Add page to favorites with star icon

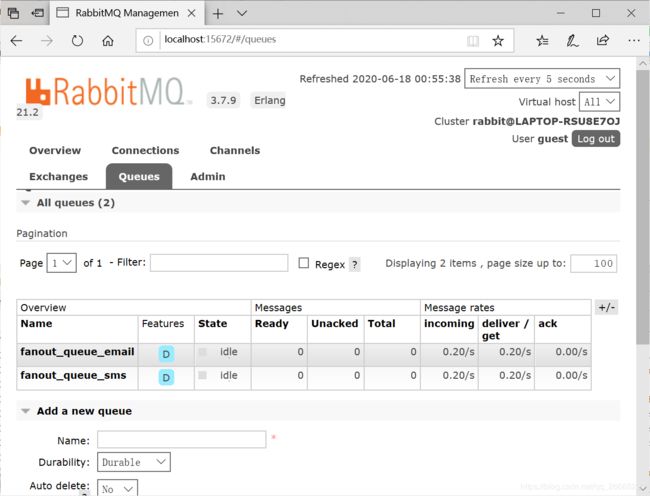498,41
